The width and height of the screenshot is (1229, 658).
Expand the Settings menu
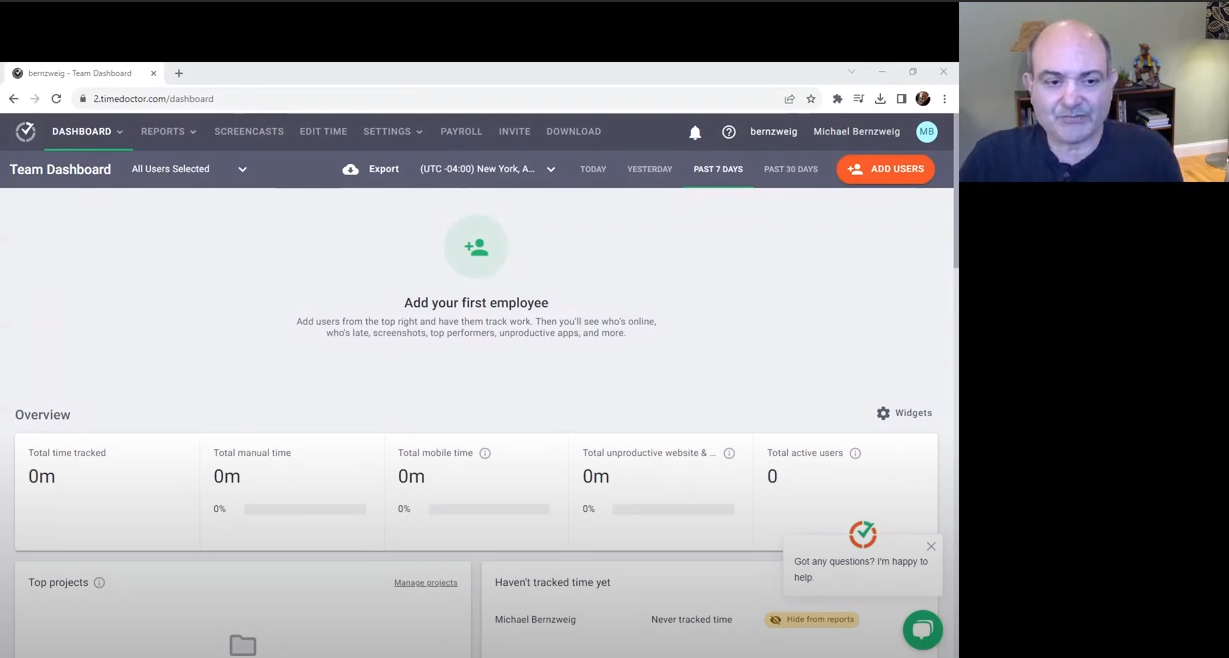click(x=393, y=132)
